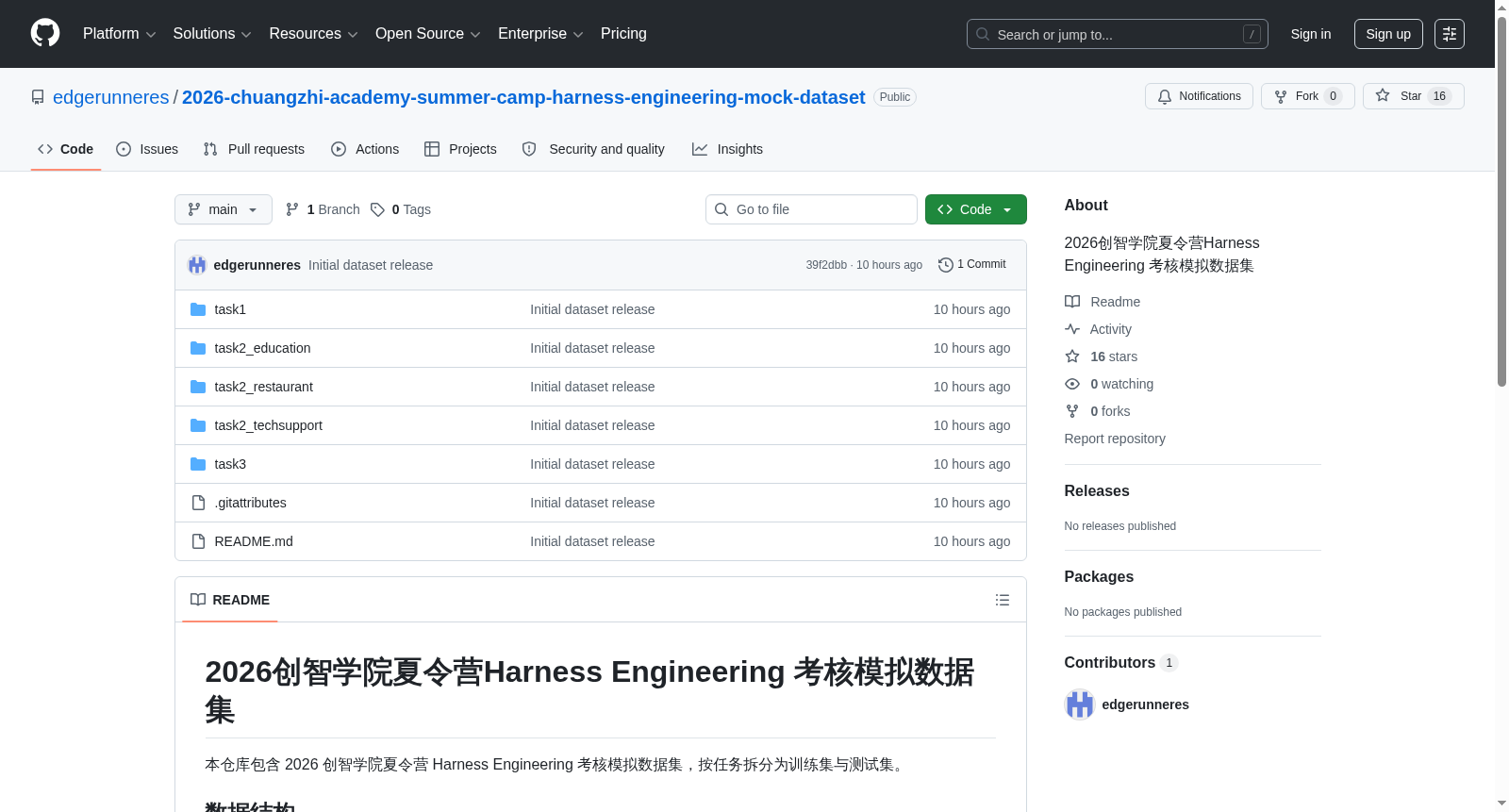The image size is (1509, 812).
Task: Open the Packages section heading
Action: [1099, 577]
